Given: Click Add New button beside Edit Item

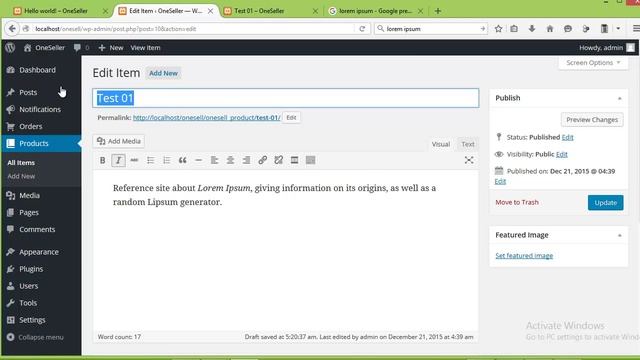Looking at the screenshot, I should (163, 73).
